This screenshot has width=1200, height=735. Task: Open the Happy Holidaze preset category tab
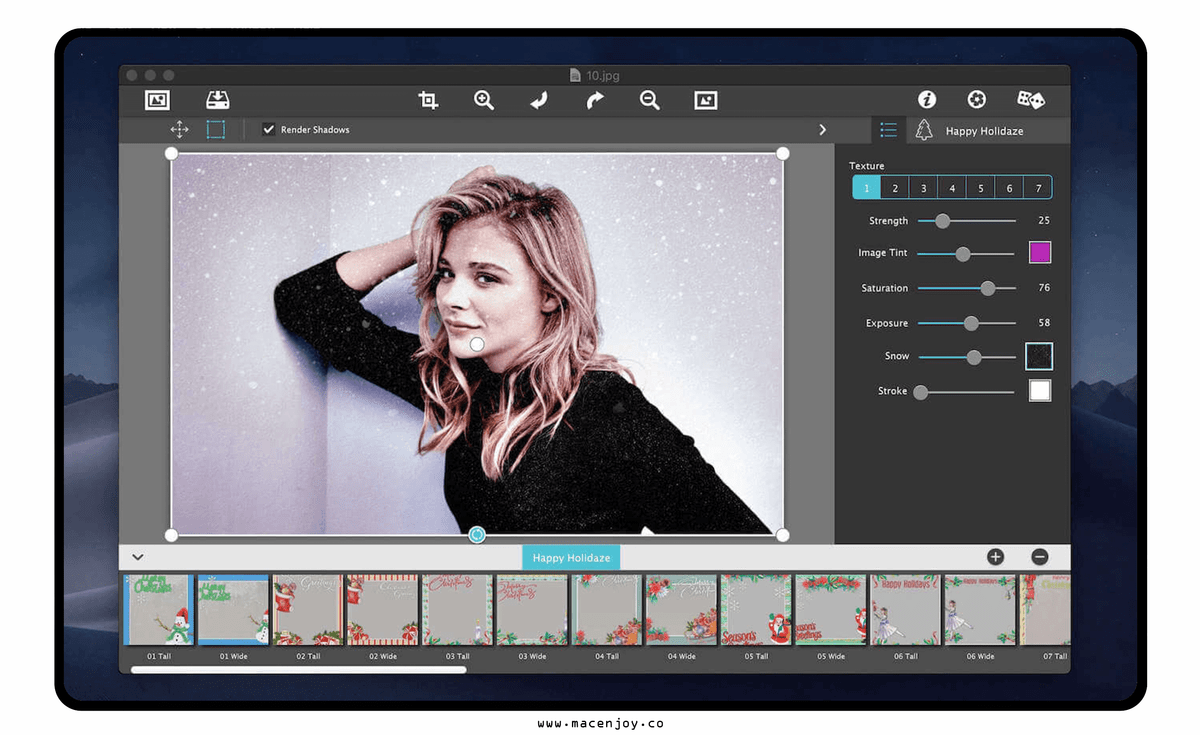click(x=571, y=558)
